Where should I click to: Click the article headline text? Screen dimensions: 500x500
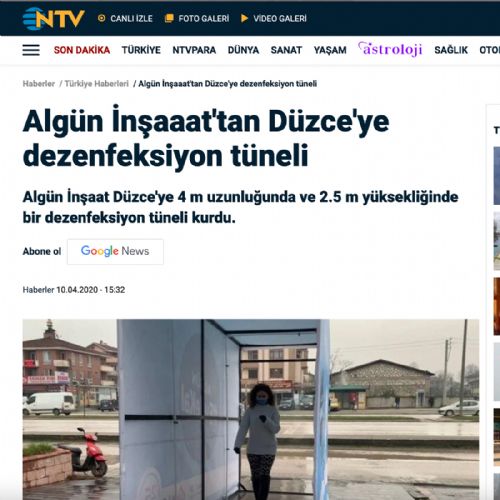[x=206, y=138]
